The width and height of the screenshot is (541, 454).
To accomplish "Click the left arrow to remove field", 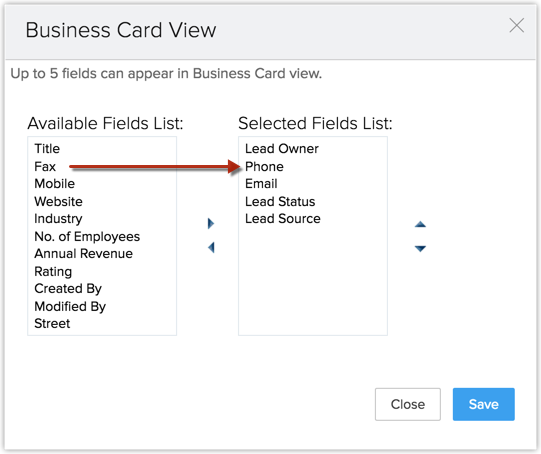I will [211, 247].
